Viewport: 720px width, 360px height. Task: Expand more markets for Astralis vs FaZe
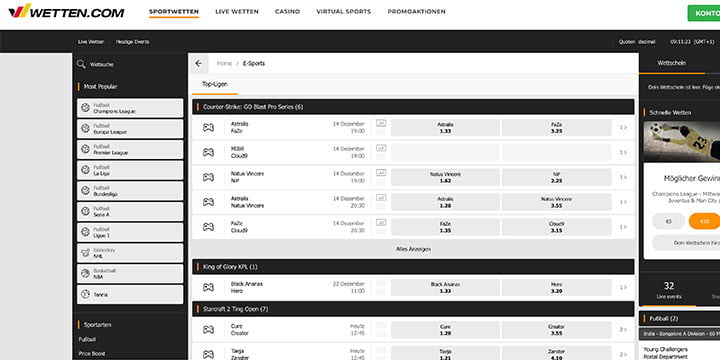coord(623,128)
